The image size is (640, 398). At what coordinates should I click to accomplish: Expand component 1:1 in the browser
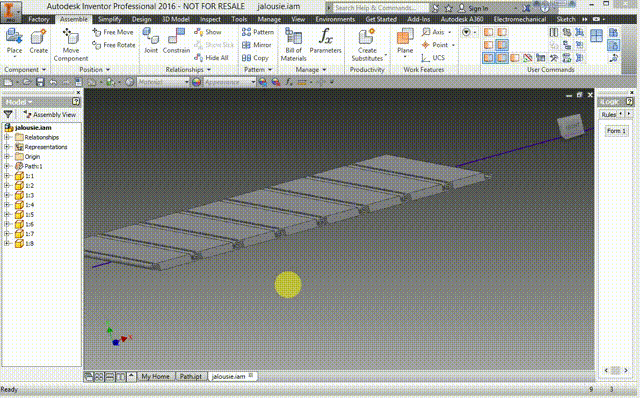7,176
